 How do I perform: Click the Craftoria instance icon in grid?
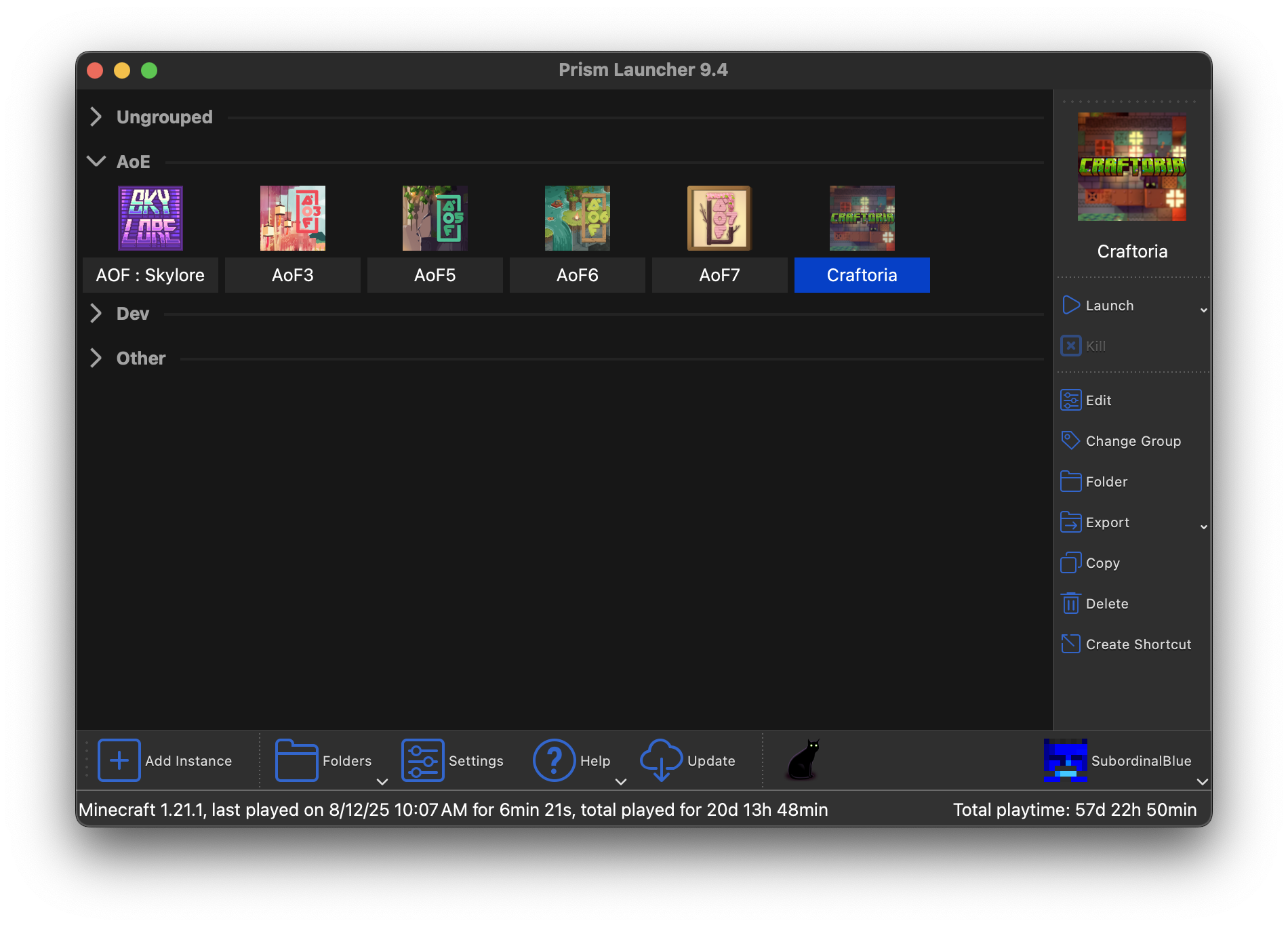tap(862, 218)
